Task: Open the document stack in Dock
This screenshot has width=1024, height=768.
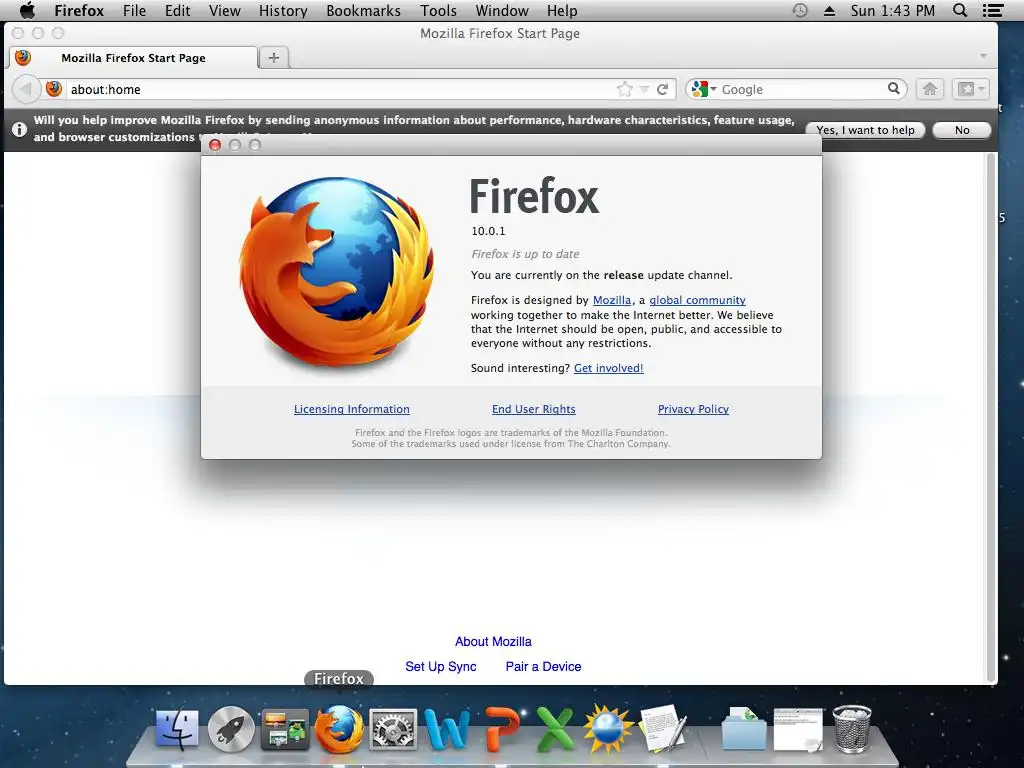Action: pos(798,729)
